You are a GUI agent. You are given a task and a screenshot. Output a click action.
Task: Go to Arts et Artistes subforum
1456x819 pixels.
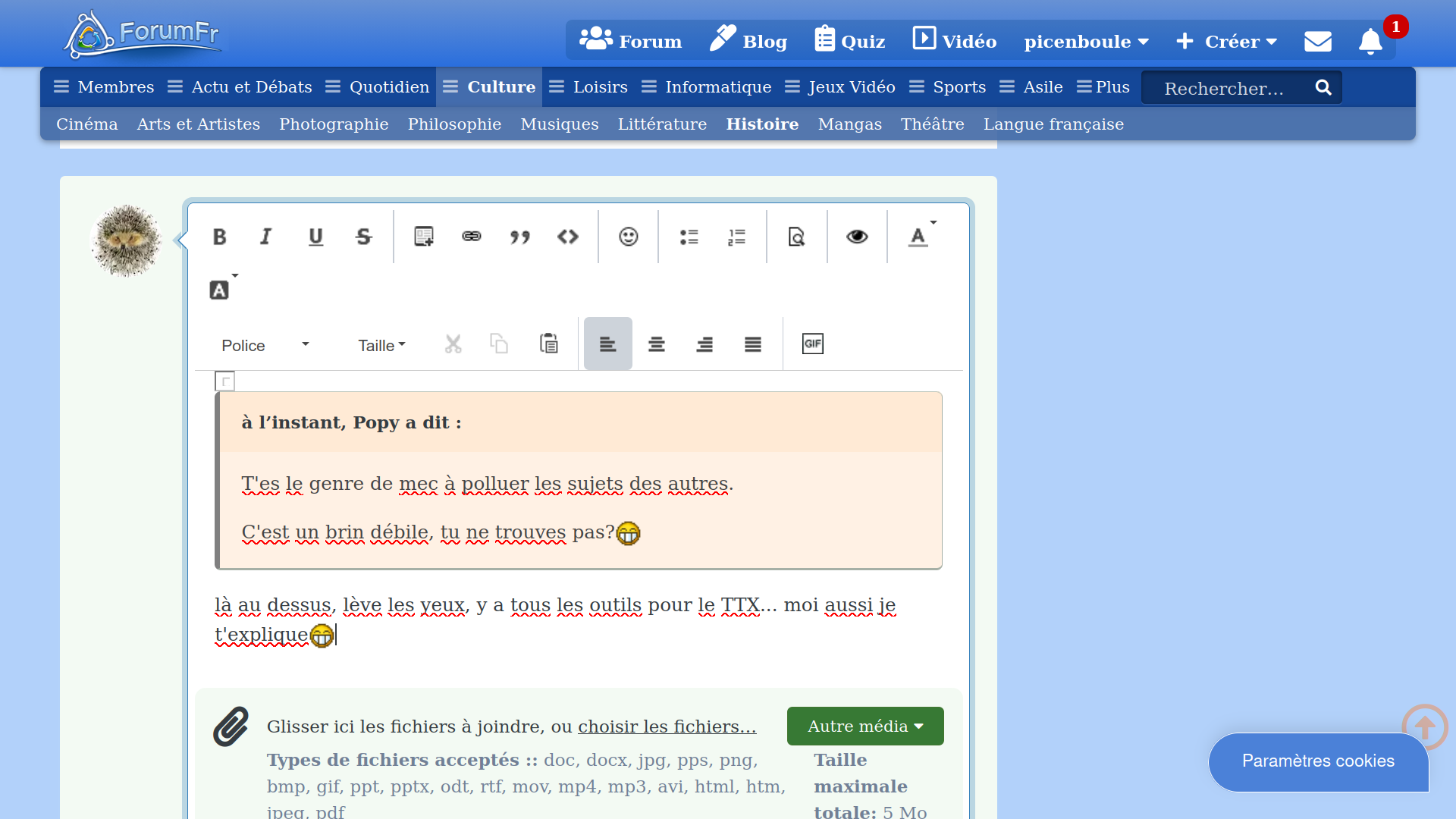click(199, 124)
